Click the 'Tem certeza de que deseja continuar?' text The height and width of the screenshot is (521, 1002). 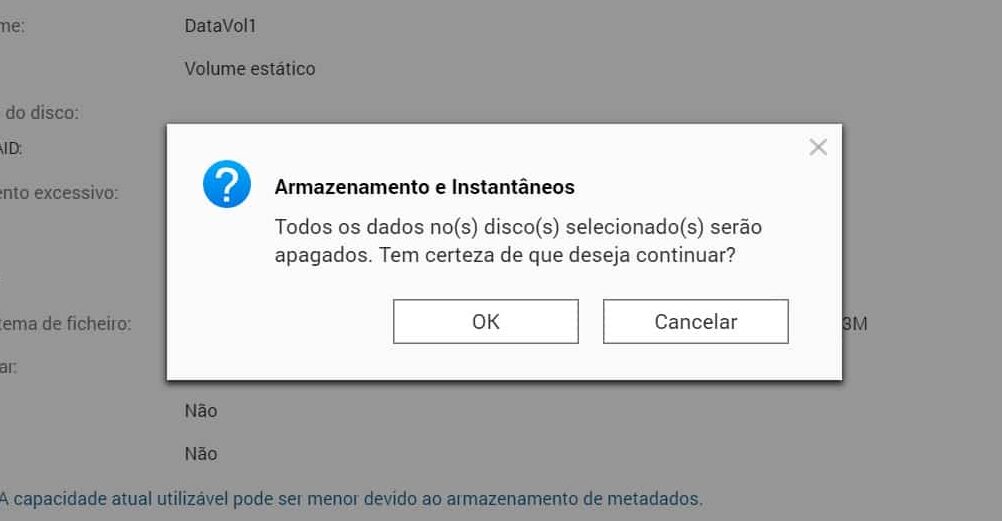click(556, 255)
